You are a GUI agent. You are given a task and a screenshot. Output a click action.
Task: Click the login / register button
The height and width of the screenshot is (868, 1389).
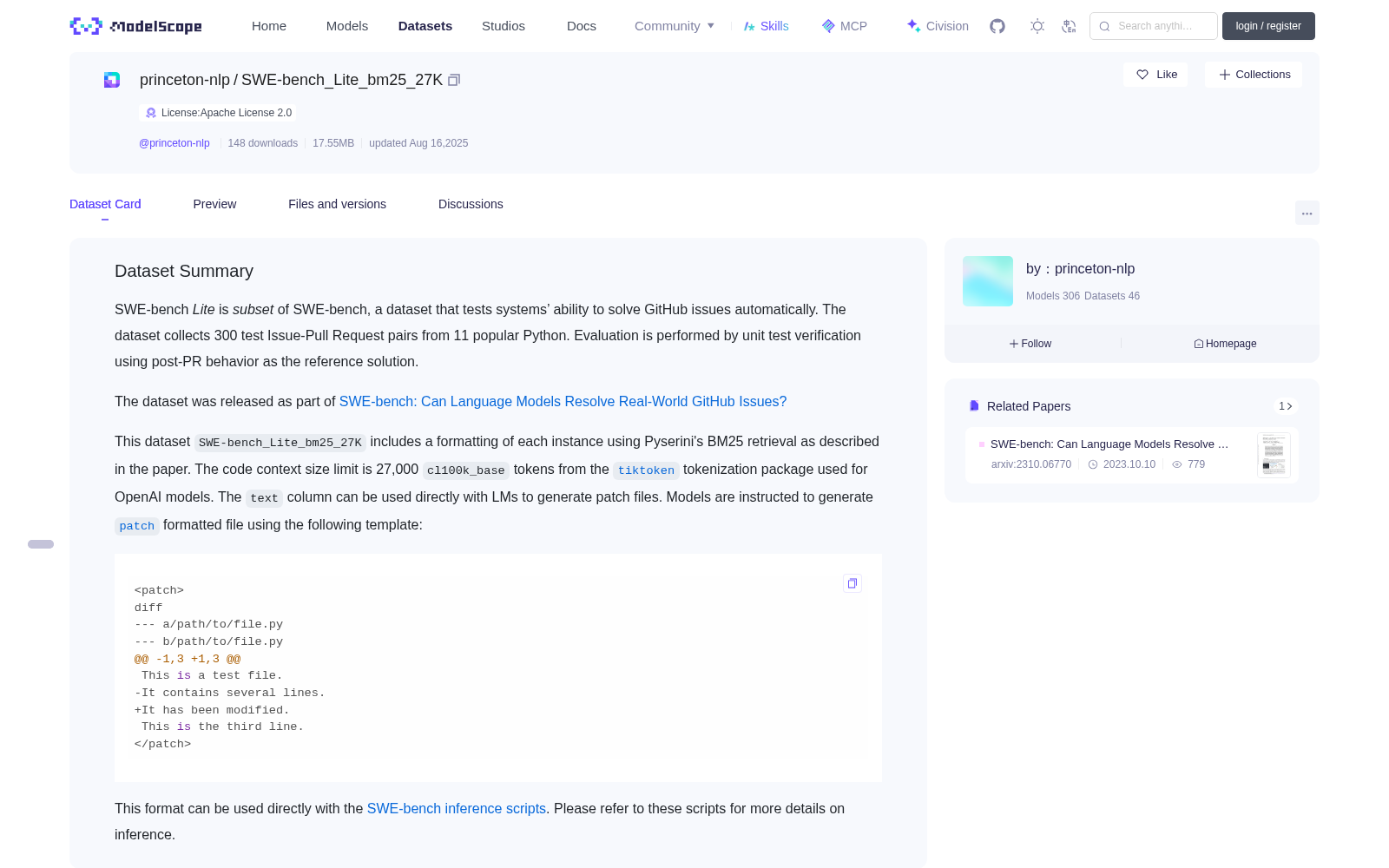tap(1268, 26)
